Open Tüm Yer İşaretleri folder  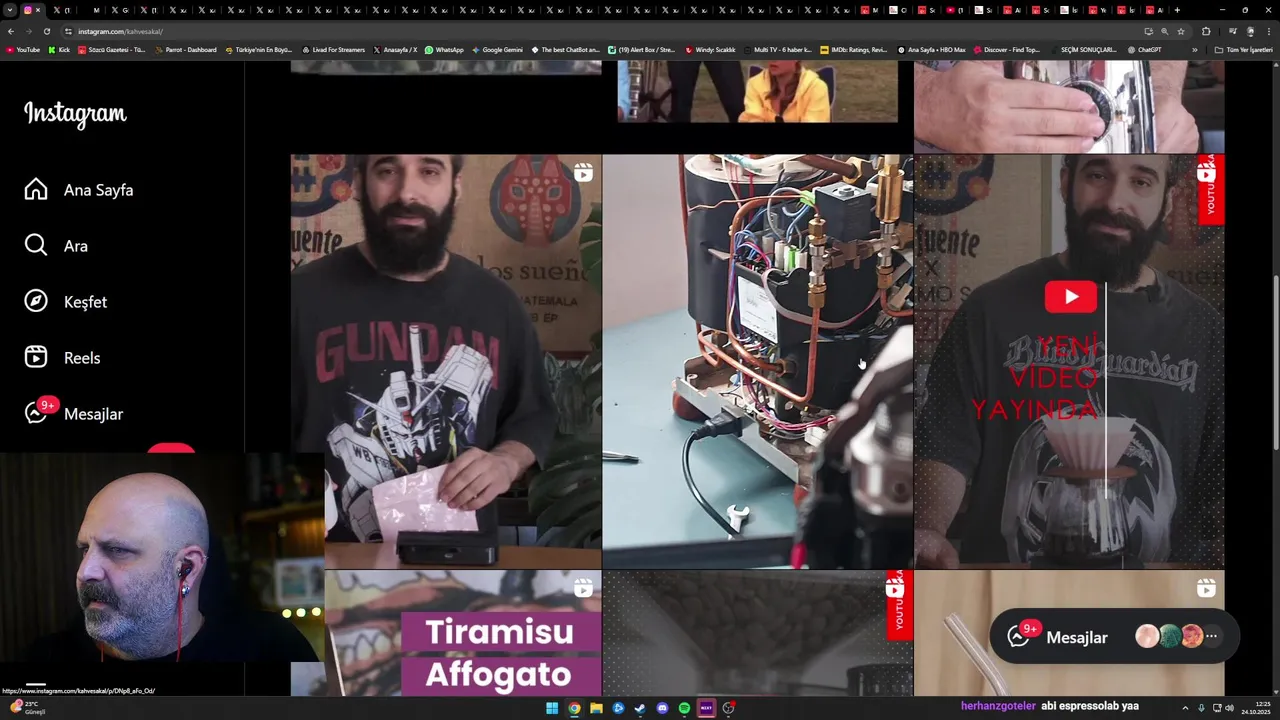[x=1243, y=50]
